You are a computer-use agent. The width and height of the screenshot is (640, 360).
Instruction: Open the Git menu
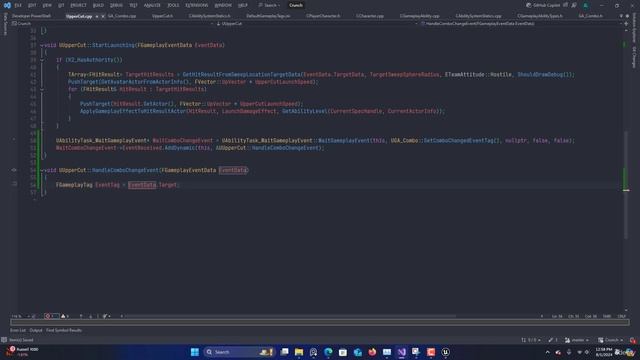click(61, 5)
